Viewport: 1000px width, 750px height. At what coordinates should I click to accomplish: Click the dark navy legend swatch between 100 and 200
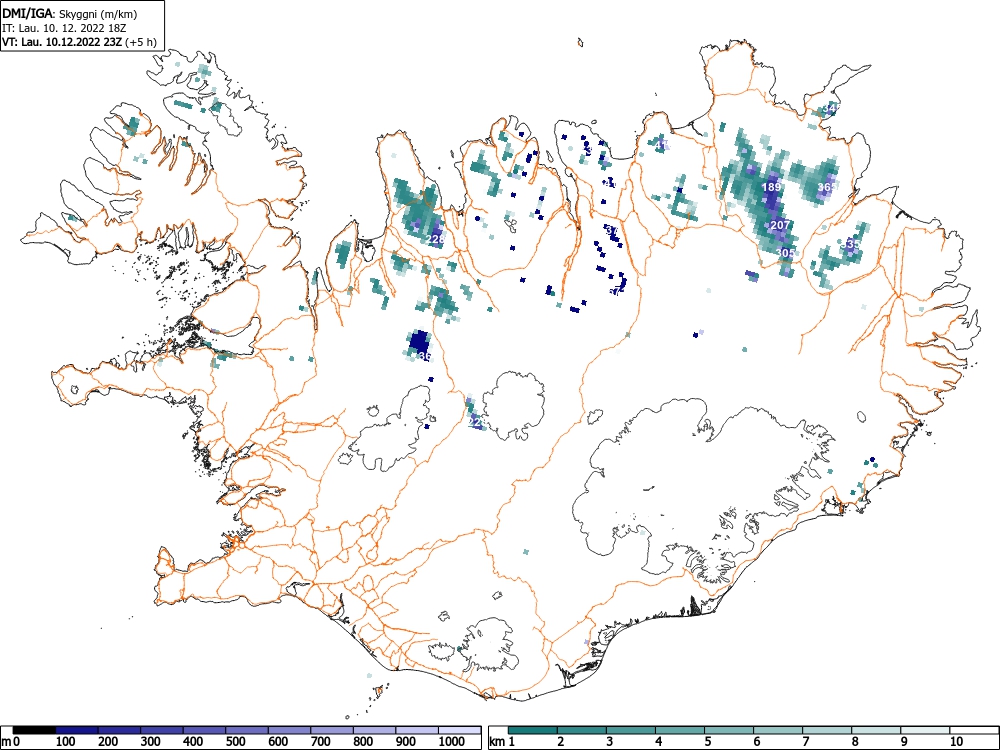click(77, 730)
